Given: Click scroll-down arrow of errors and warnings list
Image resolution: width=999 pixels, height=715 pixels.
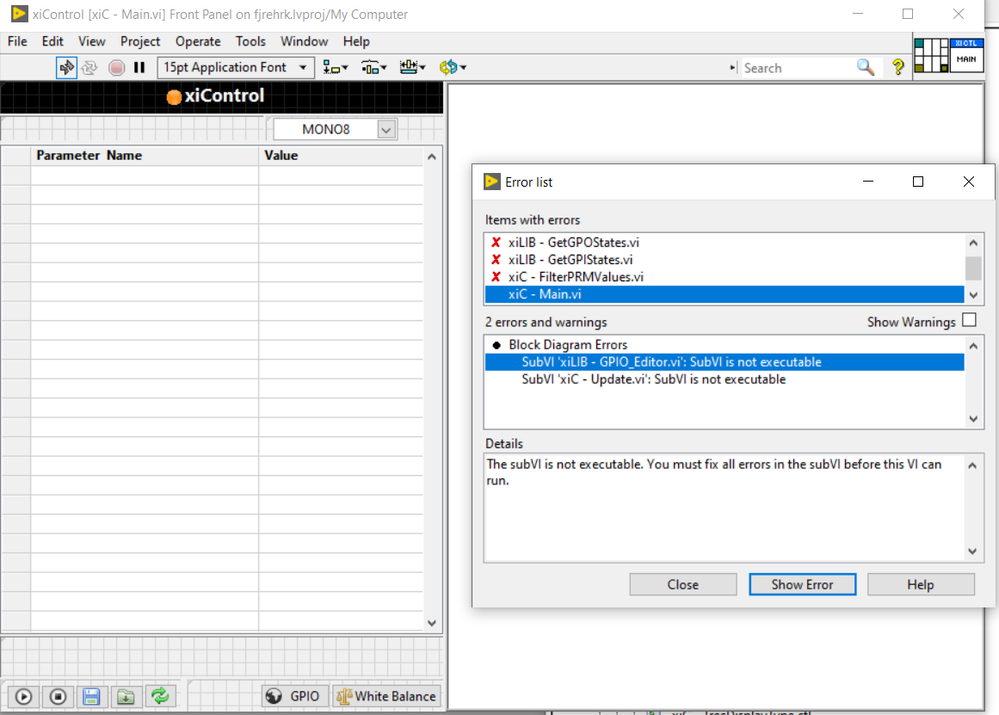Looking at the screenshot, I should [973, 419].
